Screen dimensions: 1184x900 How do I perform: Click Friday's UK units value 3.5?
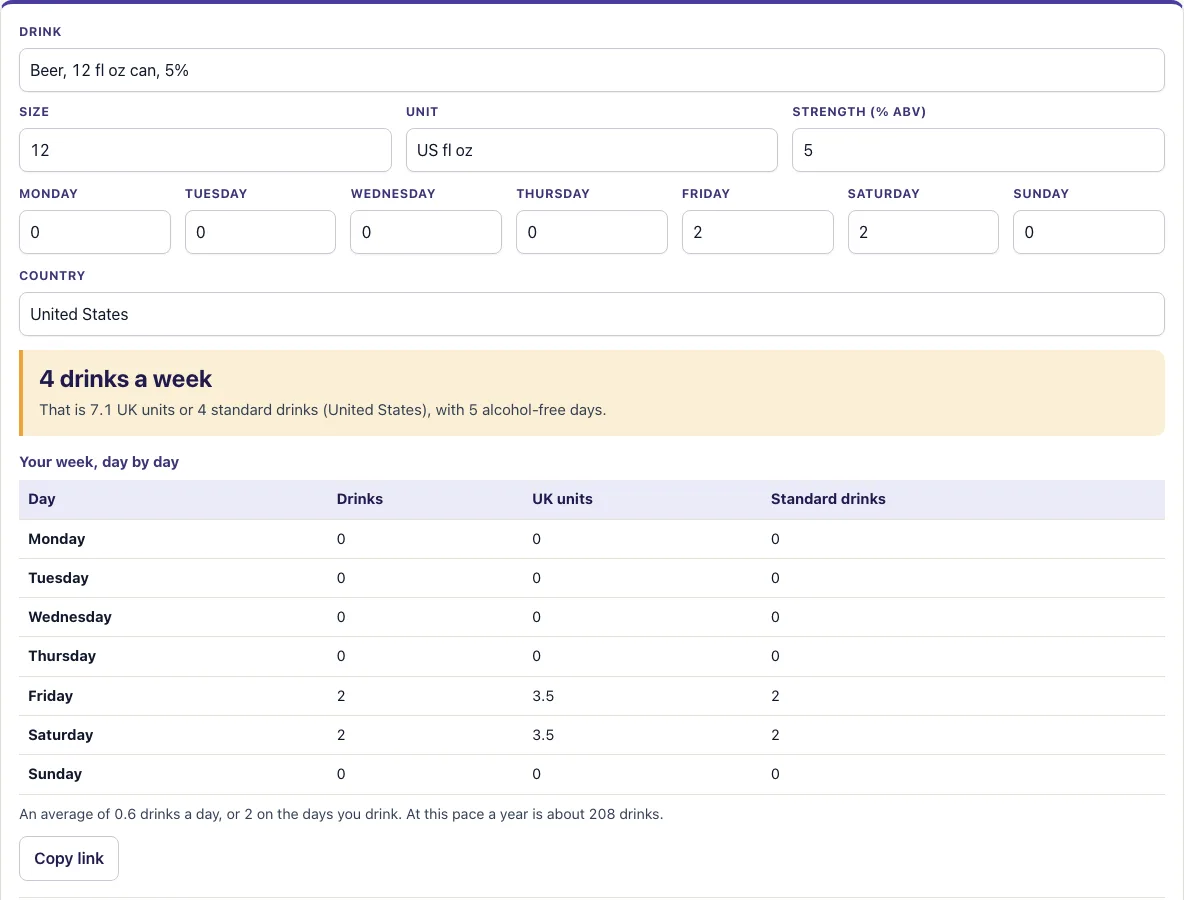click(x=543, y=696)
